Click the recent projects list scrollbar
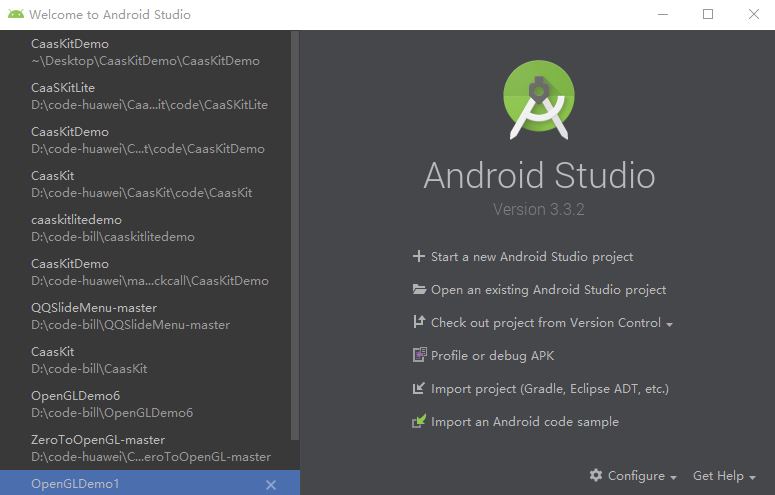The image size is (775, 495). coord(295,235)
